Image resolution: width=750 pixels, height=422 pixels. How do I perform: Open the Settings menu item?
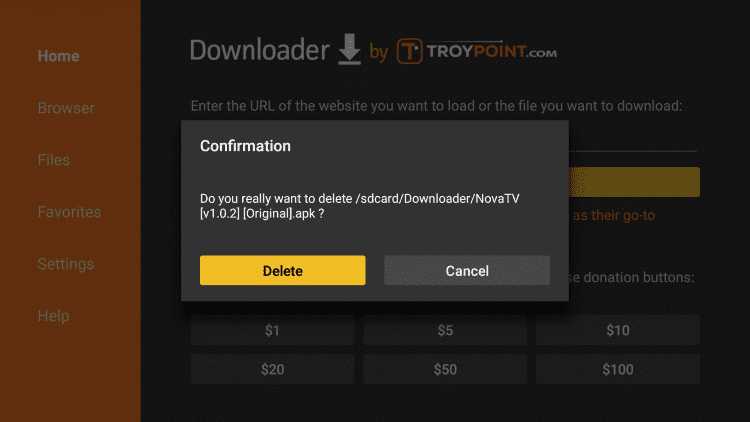[x=66, y=264]
